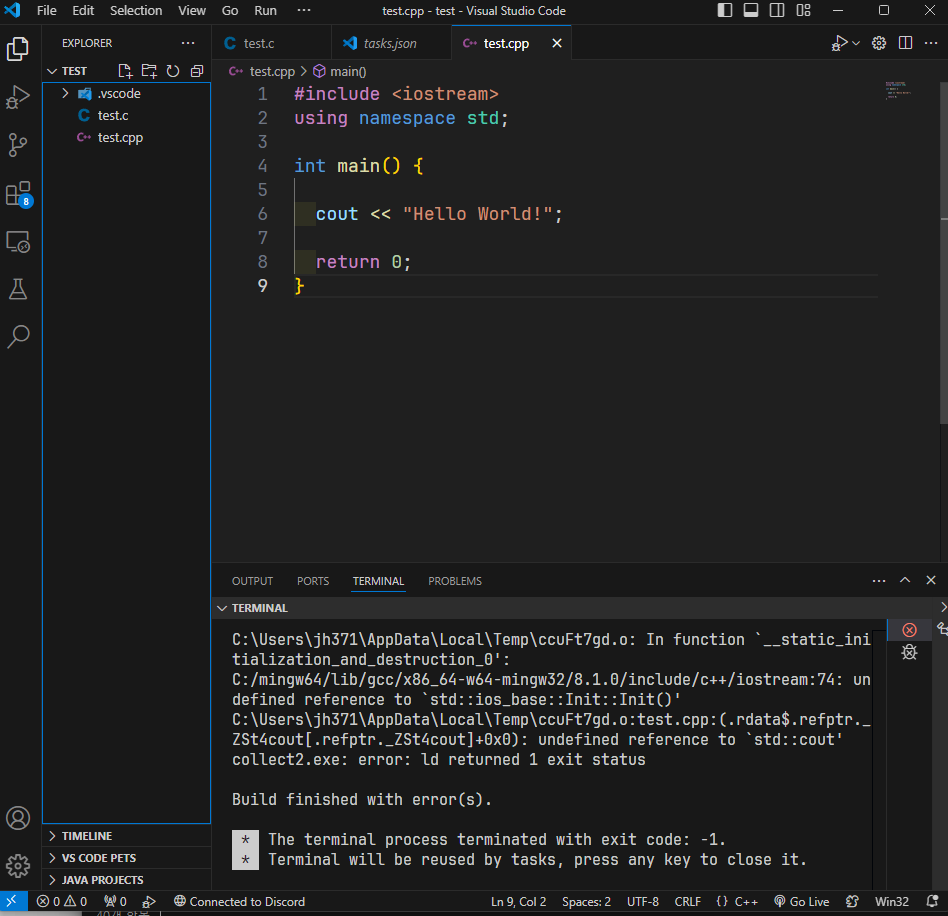This screenshot has width=948, height=916.
Task: Open the Testing flask icon view
Action: pyautogui.click(x=18, y=289)
